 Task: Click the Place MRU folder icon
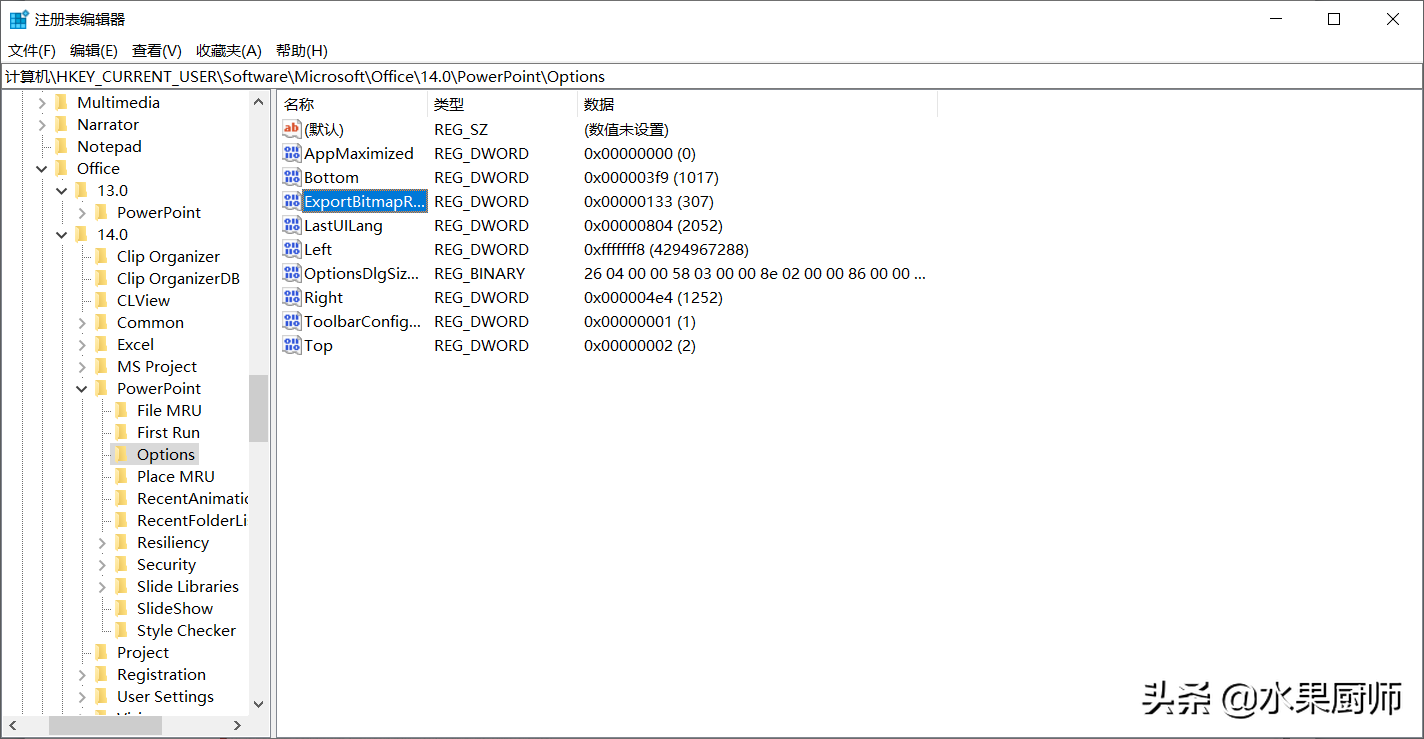point(122,476)
